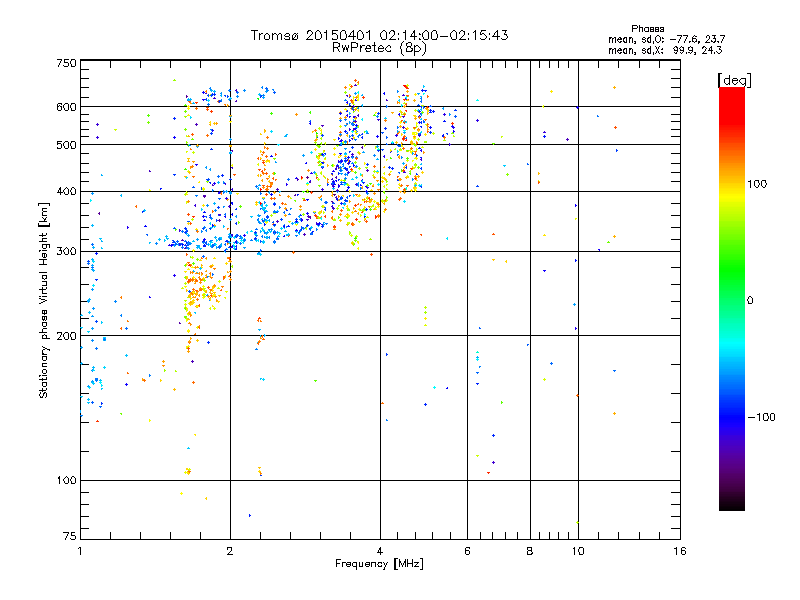Click the 'RwPretec (8p)' subtitle
Viewport: 800px width, 600px height.
[x=379, y=48]
